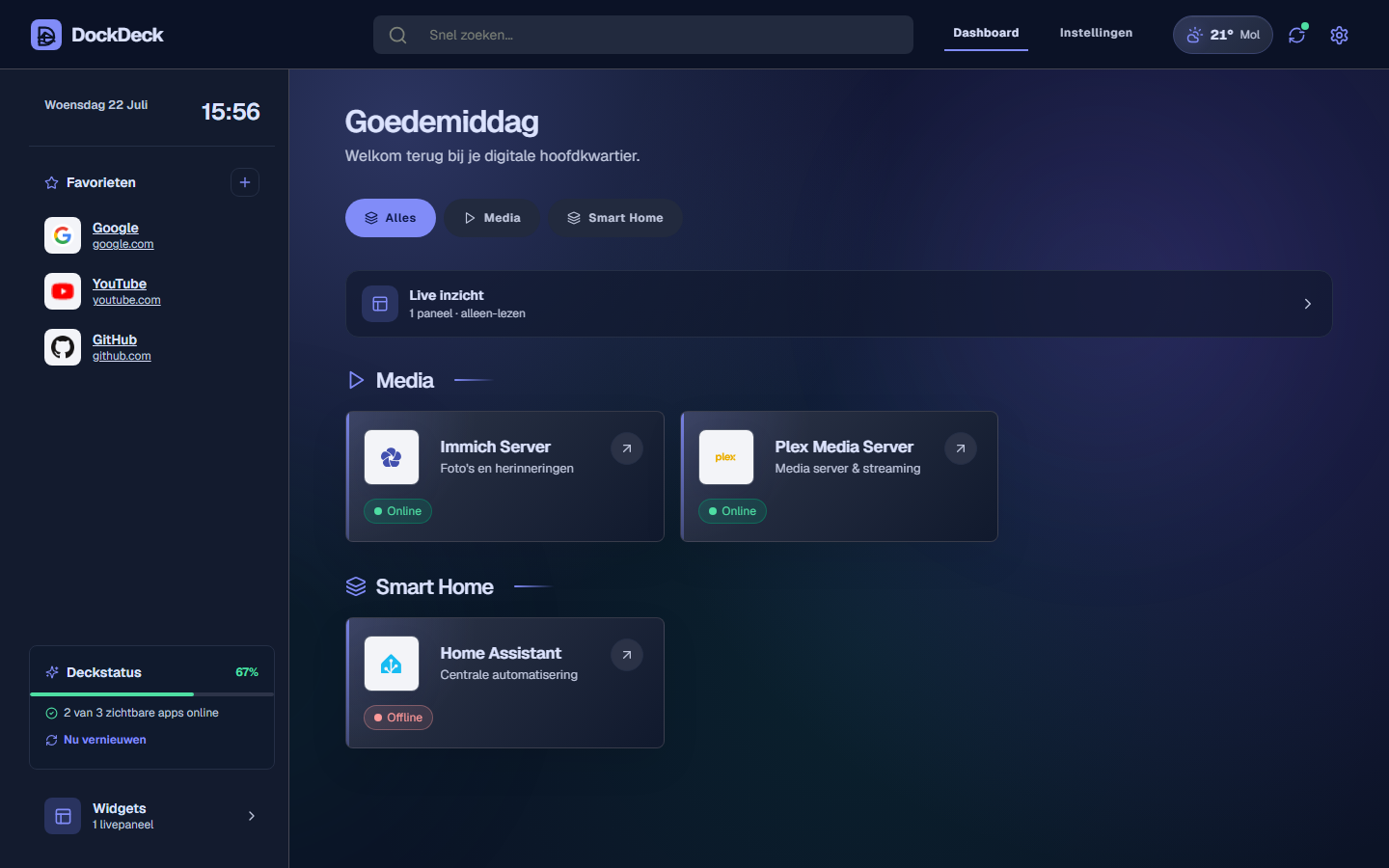Select the Alles filter chip
This screenshot has width=1389, height=868.
point(391,218)
